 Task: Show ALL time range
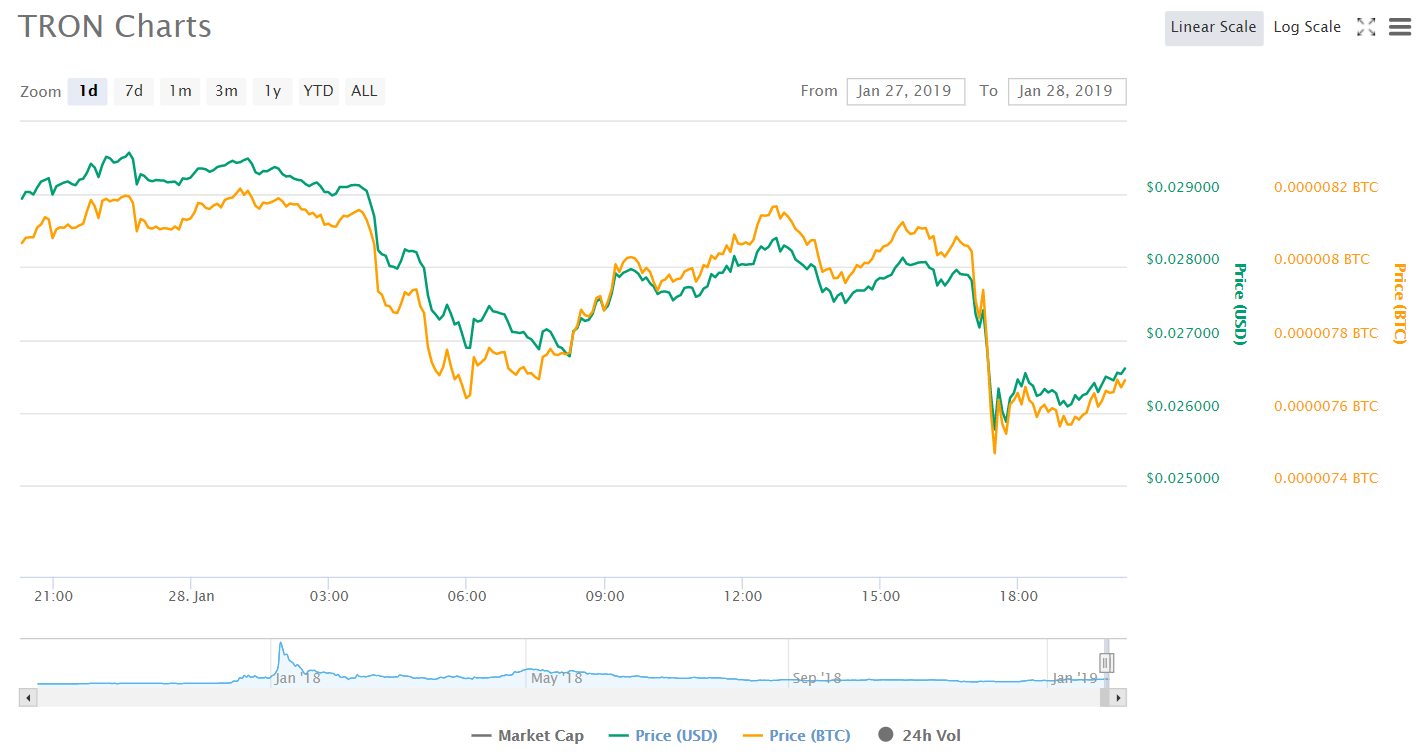(x=364, y=91)
